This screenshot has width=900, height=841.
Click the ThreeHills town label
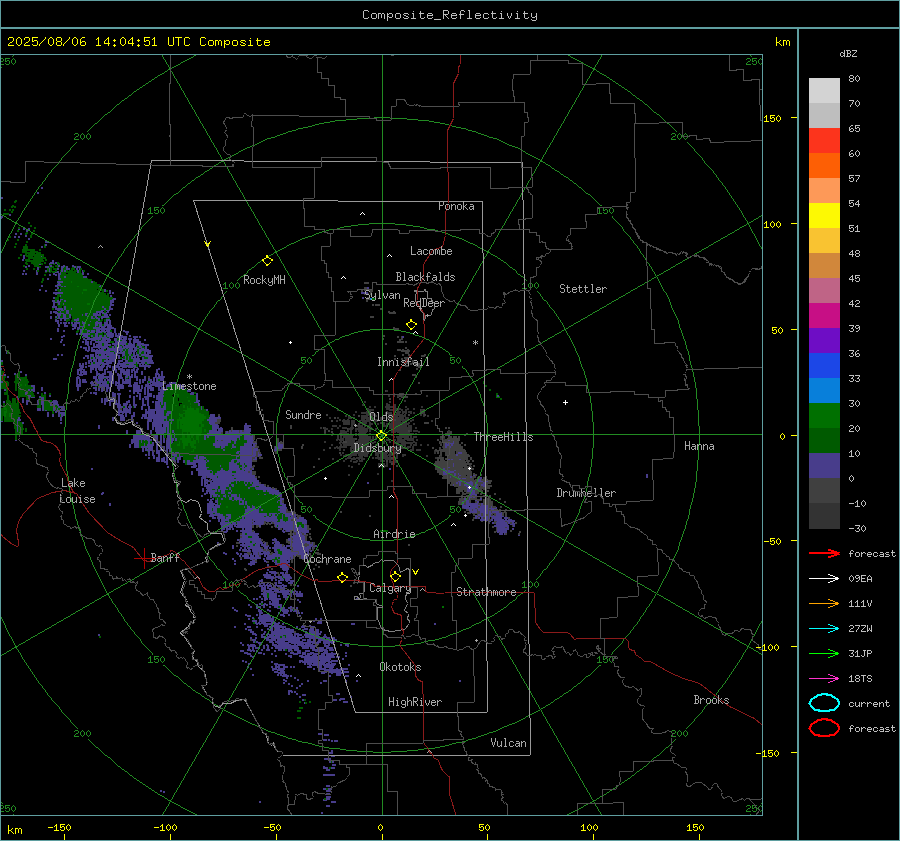503,437
